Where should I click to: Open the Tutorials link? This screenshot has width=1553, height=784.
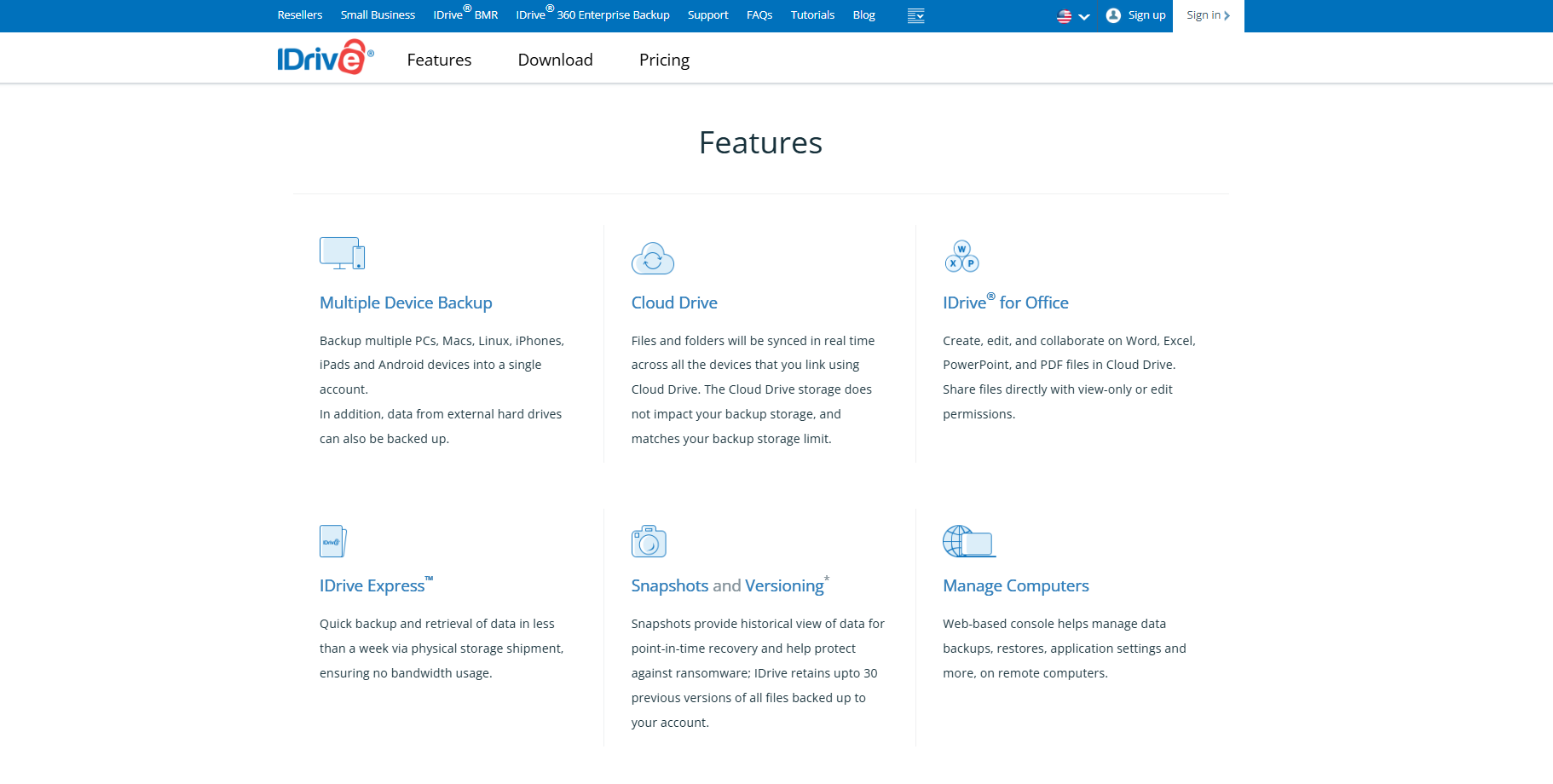(812, 15)
